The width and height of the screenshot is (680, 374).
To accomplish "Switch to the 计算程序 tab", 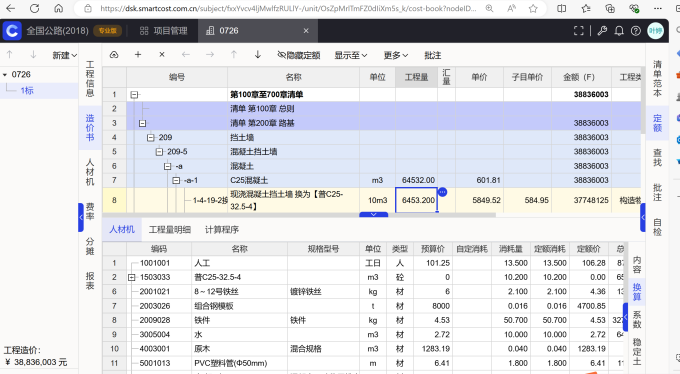I will pyautogui.click(x=222, y=230).
